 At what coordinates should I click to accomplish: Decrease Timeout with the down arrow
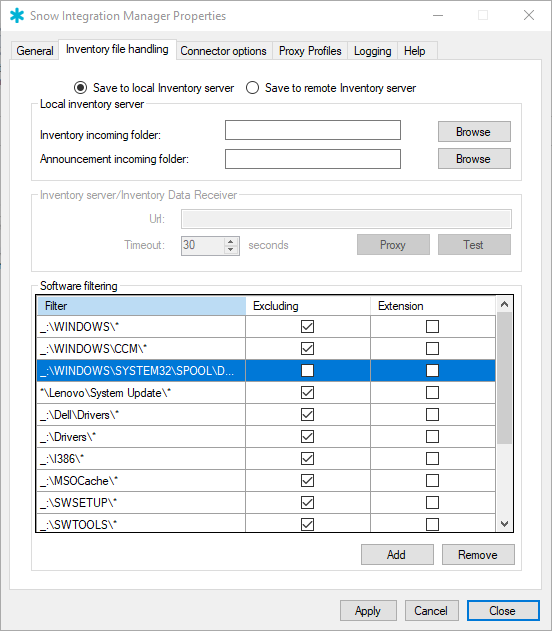[231, 250]
